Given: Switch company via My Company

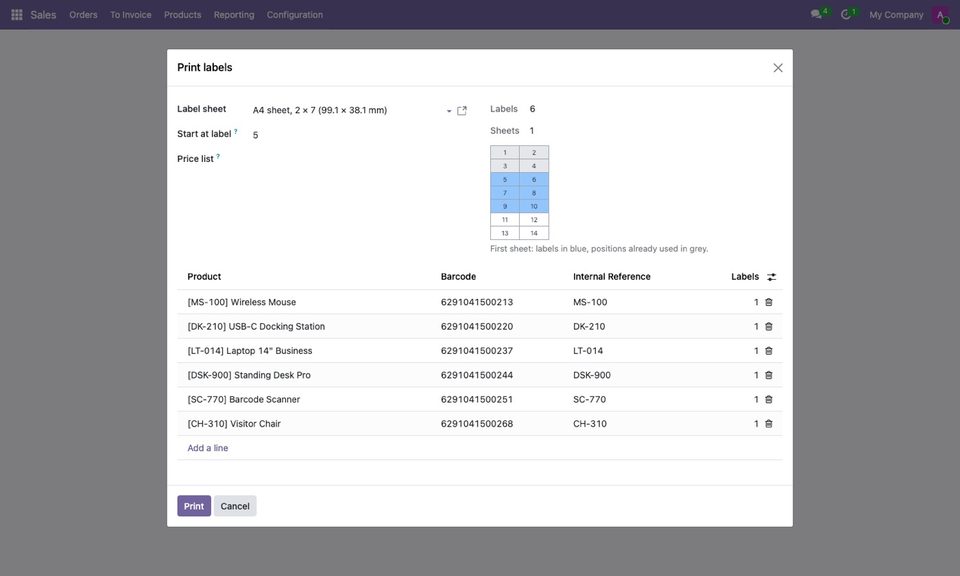Looking at the screenshot, I should 896,15.
